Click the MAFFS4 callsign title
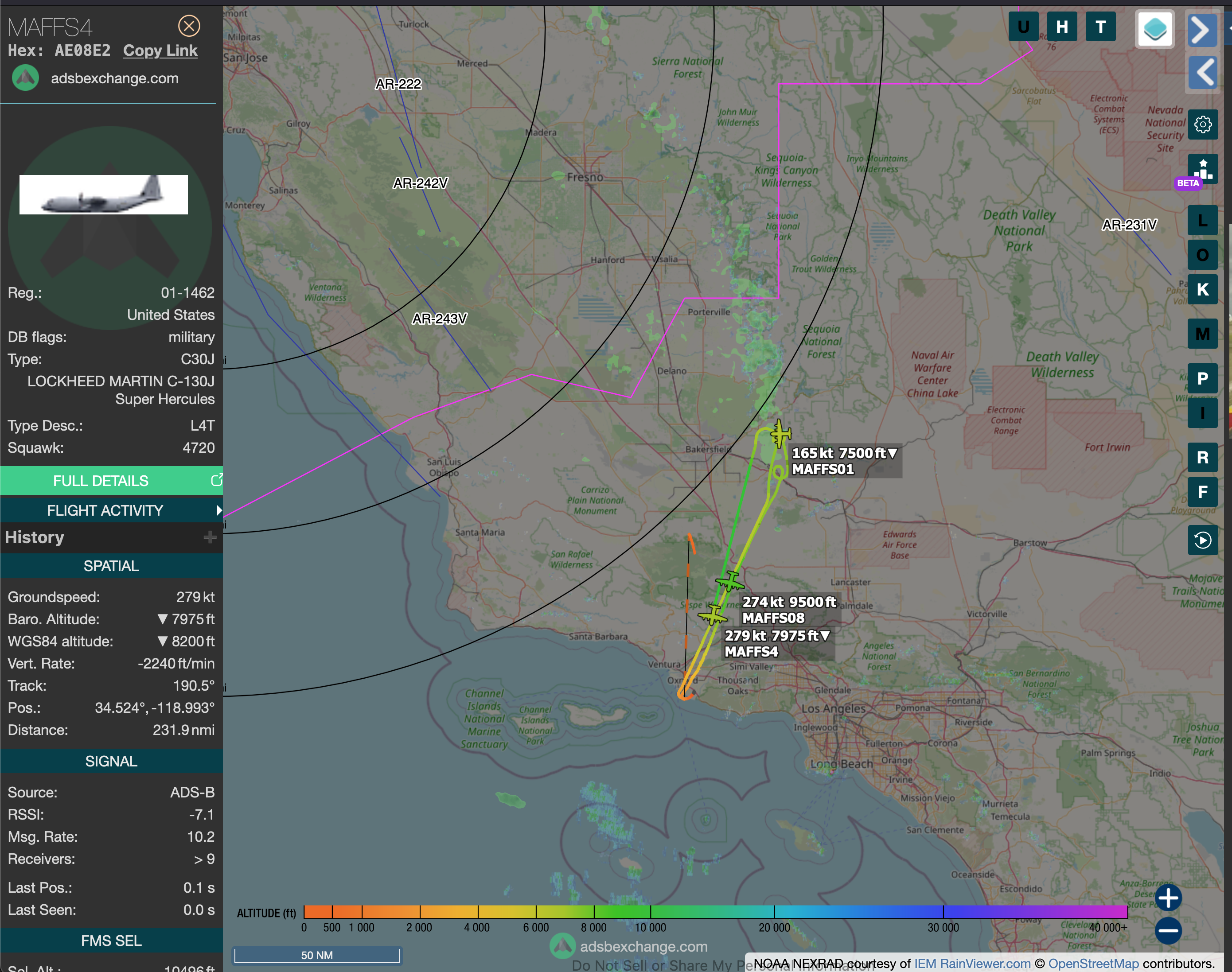Image resolution: width=1232 pixels, height=972 pixels. (x=50, y=27)
